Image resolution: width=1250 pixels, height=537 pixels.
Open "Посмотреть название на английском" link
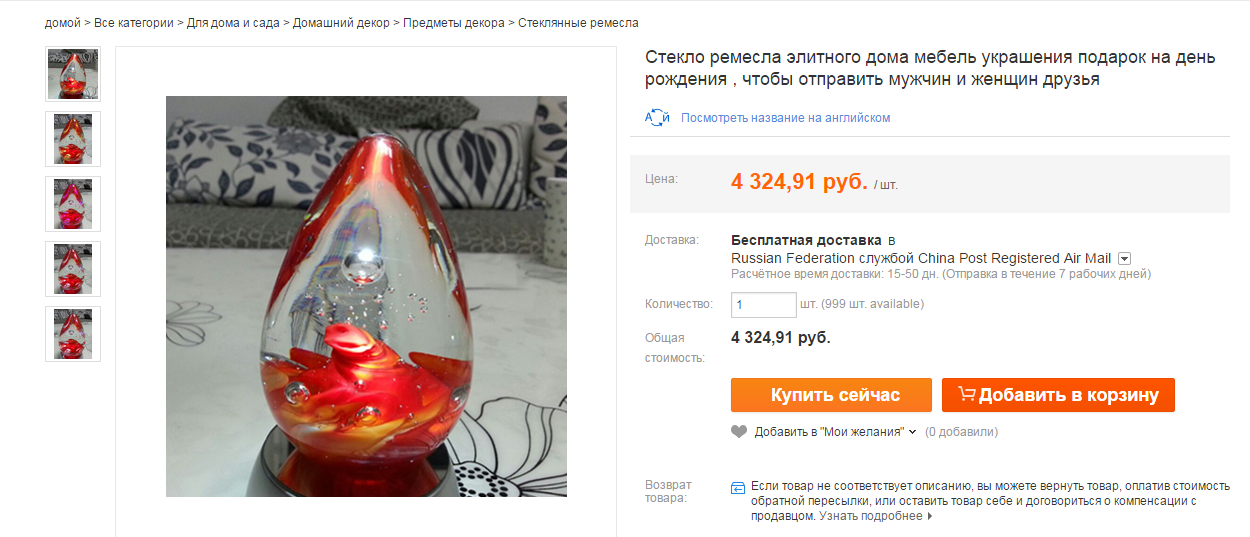(785, 118)
